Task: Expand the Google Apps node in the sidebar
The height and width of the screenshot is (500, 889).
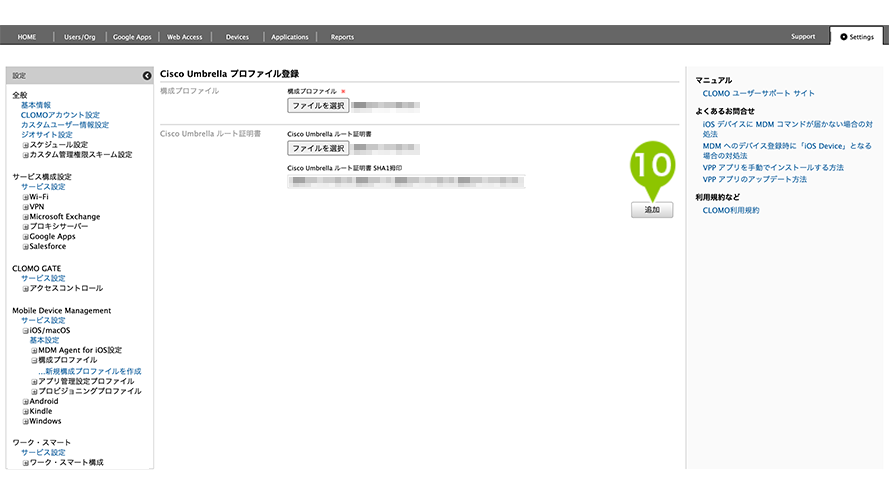Action: click(x=26, y=237)
